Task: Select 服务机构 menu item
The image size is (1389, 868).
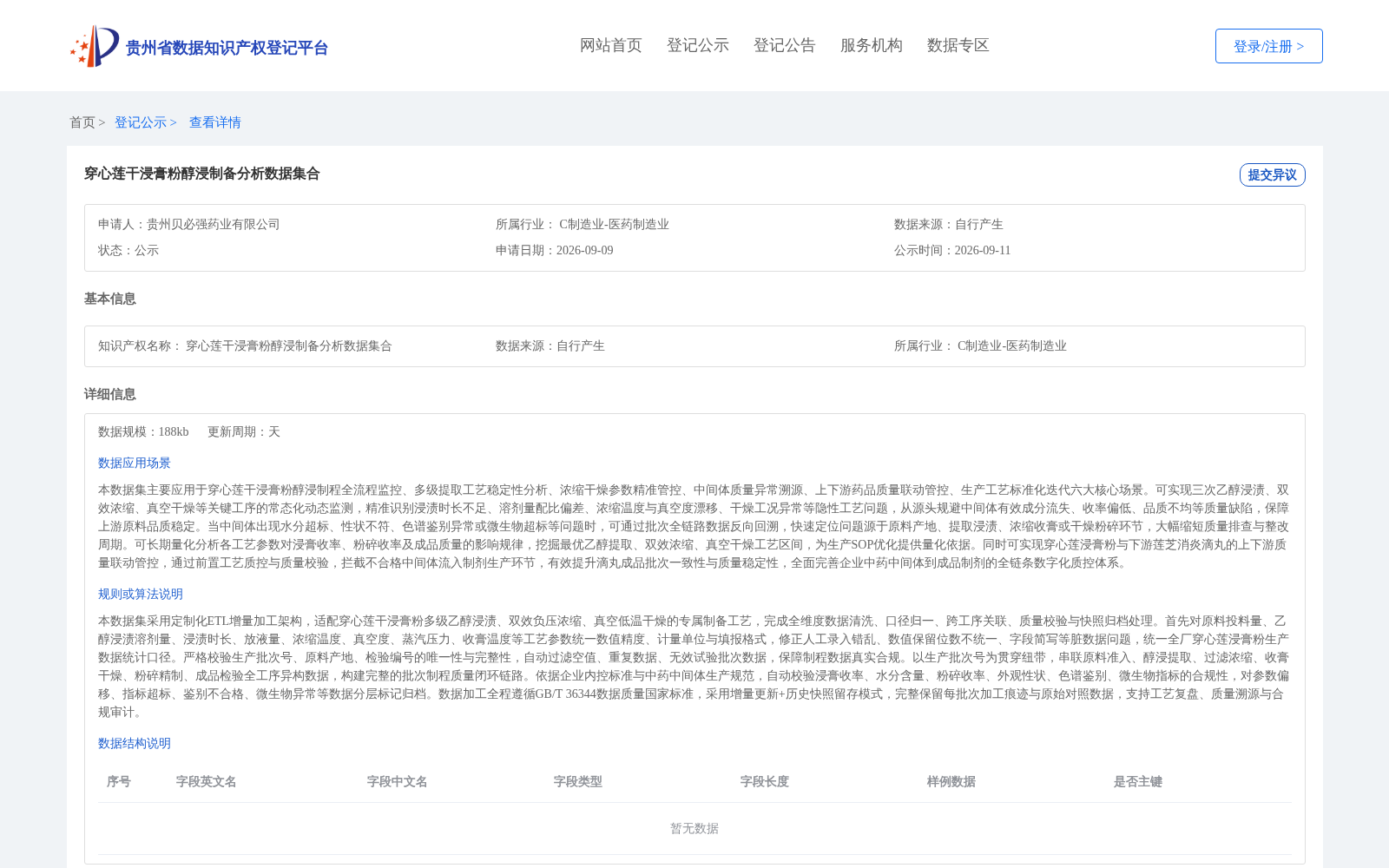Action: pyautogui.click(x=872, y=45)
